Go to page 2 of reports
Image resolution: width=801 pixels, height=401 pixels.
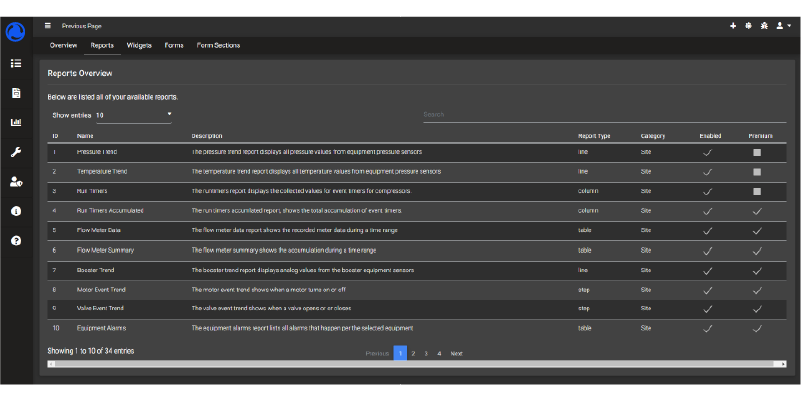[413, 353]
